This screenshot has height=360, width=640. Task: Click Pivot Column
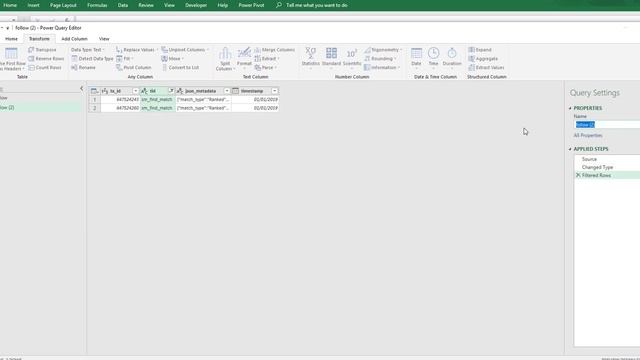coord(133,68)
